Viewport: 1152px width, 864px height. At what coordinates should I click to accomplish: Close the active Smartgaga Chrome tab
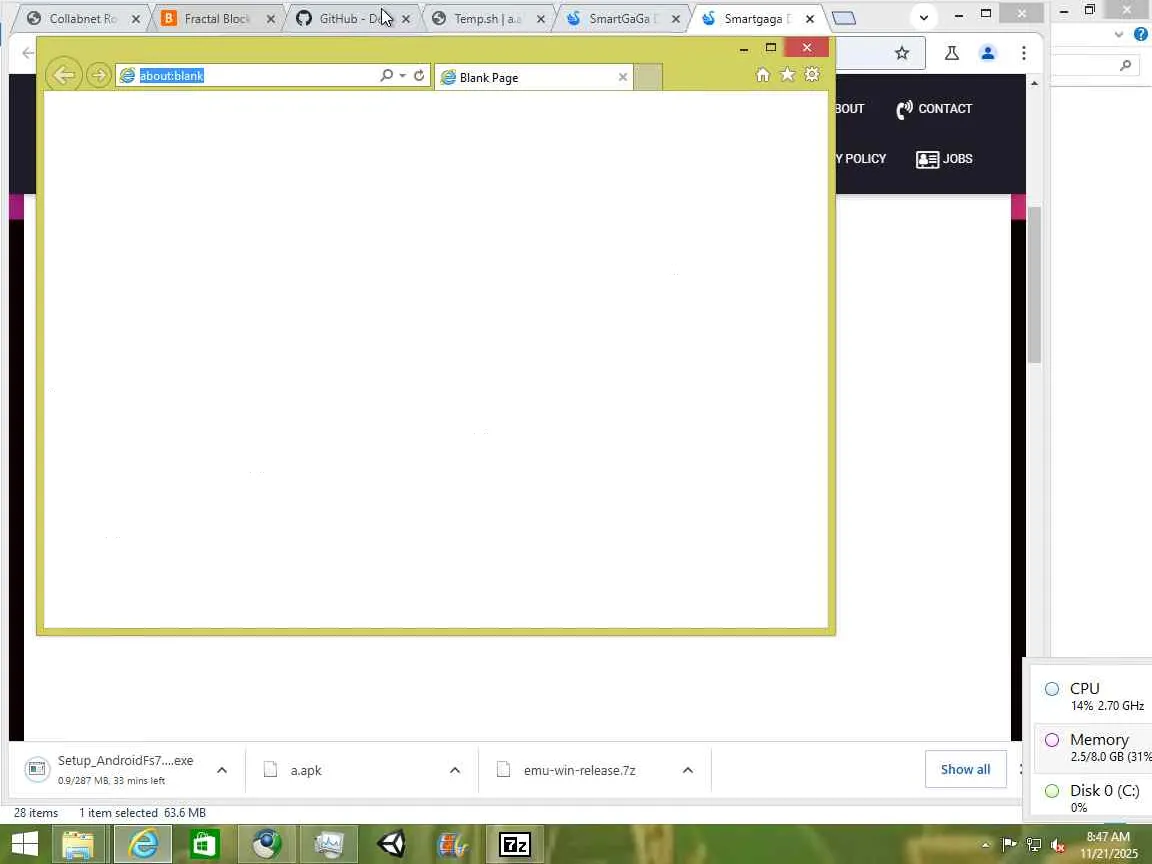810,19
